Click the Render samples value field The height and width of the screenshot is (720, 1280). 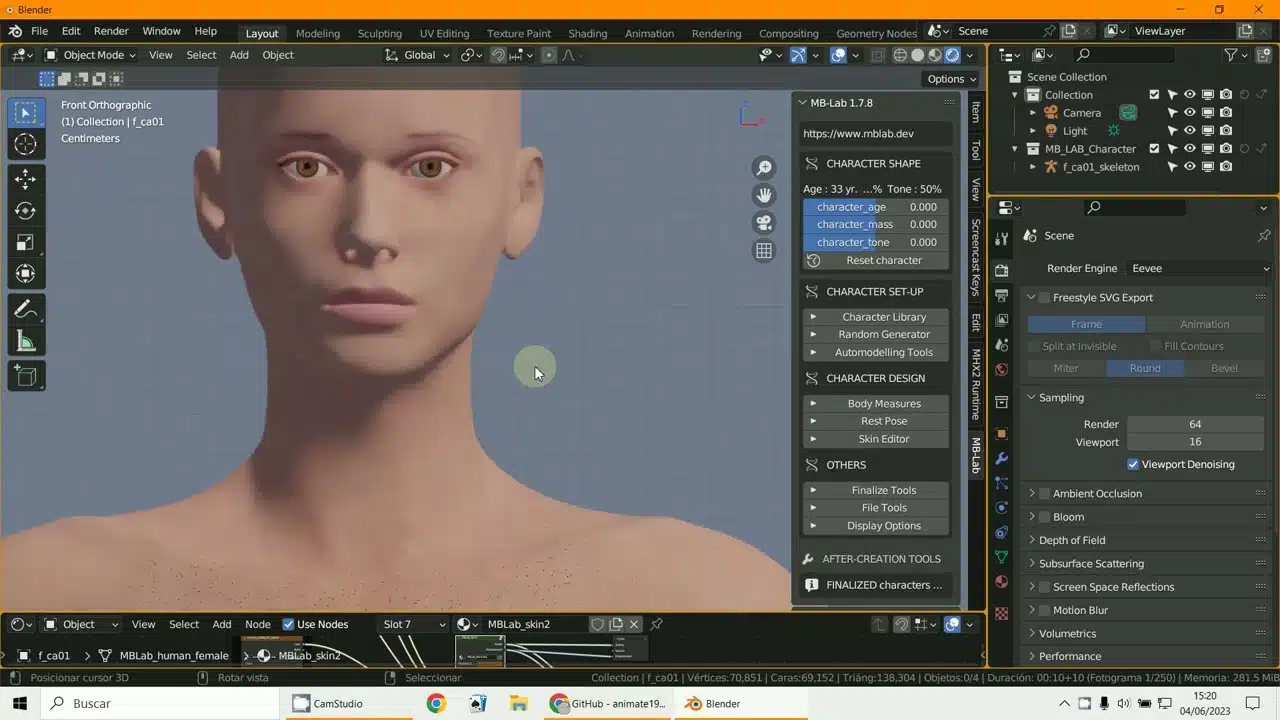(1194, 424)
